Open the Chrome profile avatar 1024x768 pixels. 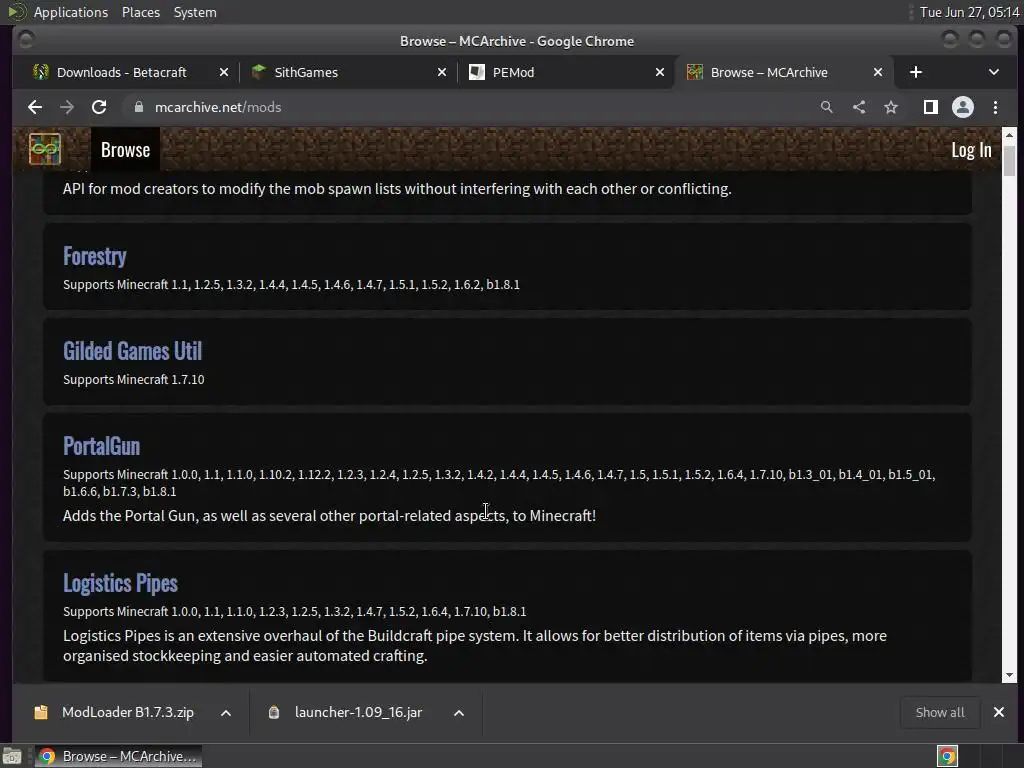963,107
